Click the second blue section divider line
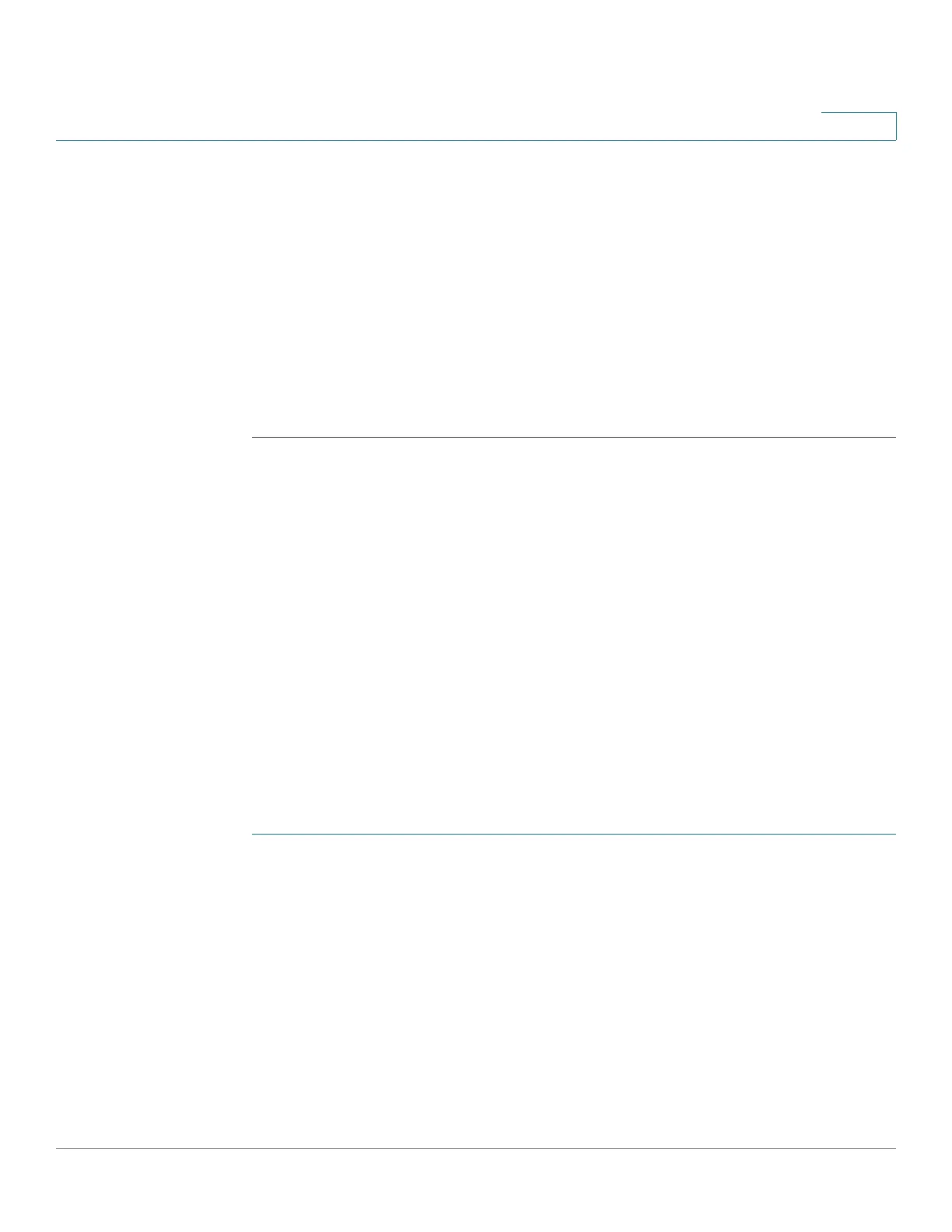The image size is (952, 1232). tap(574, 835)
